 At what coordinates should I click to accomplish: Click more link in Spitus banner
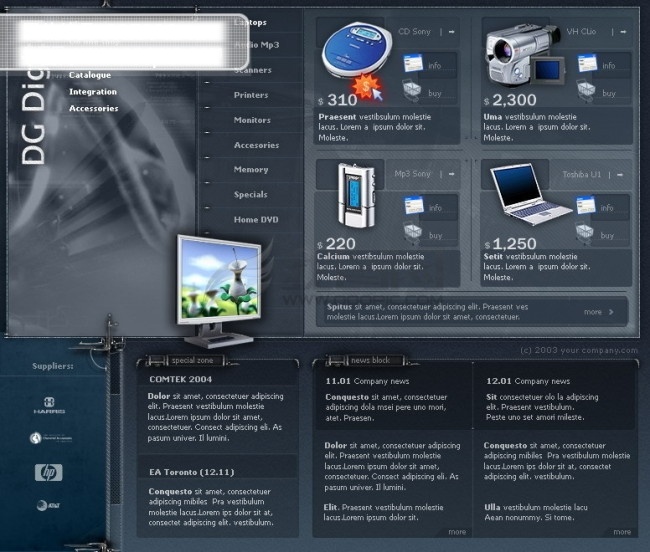pyautogui.click(x=592, y=312)
